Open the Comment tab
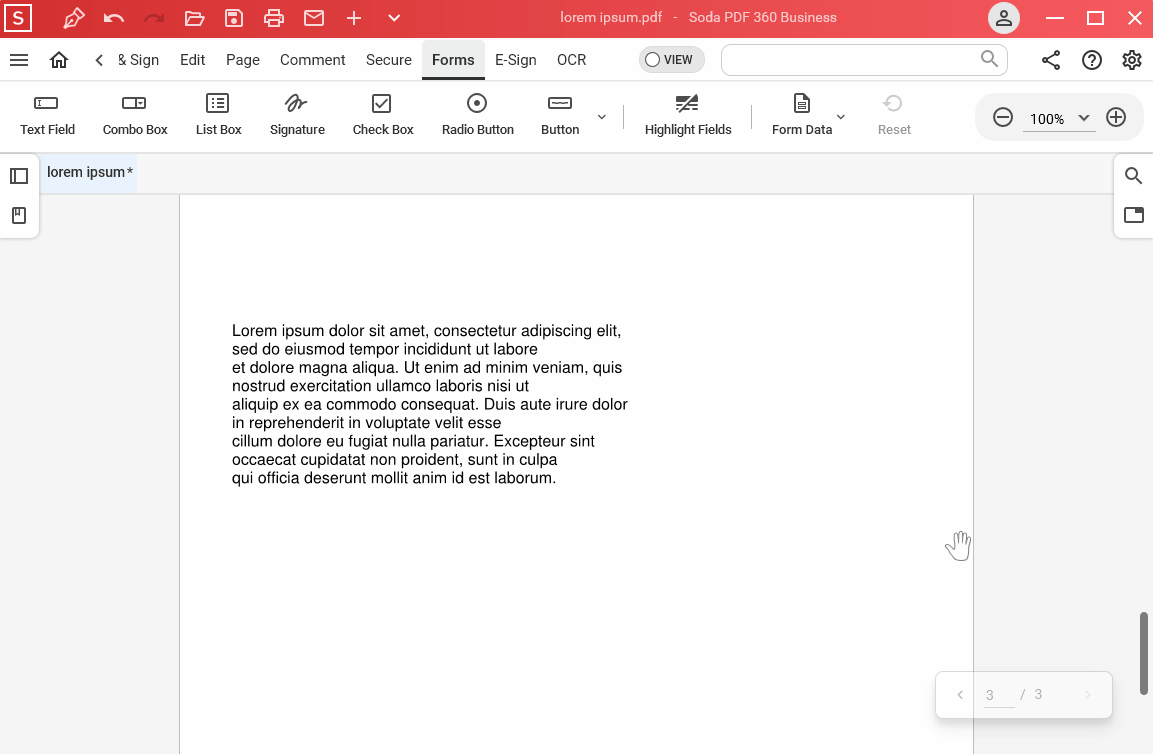 pyautogui.click(x=313, y=60)
